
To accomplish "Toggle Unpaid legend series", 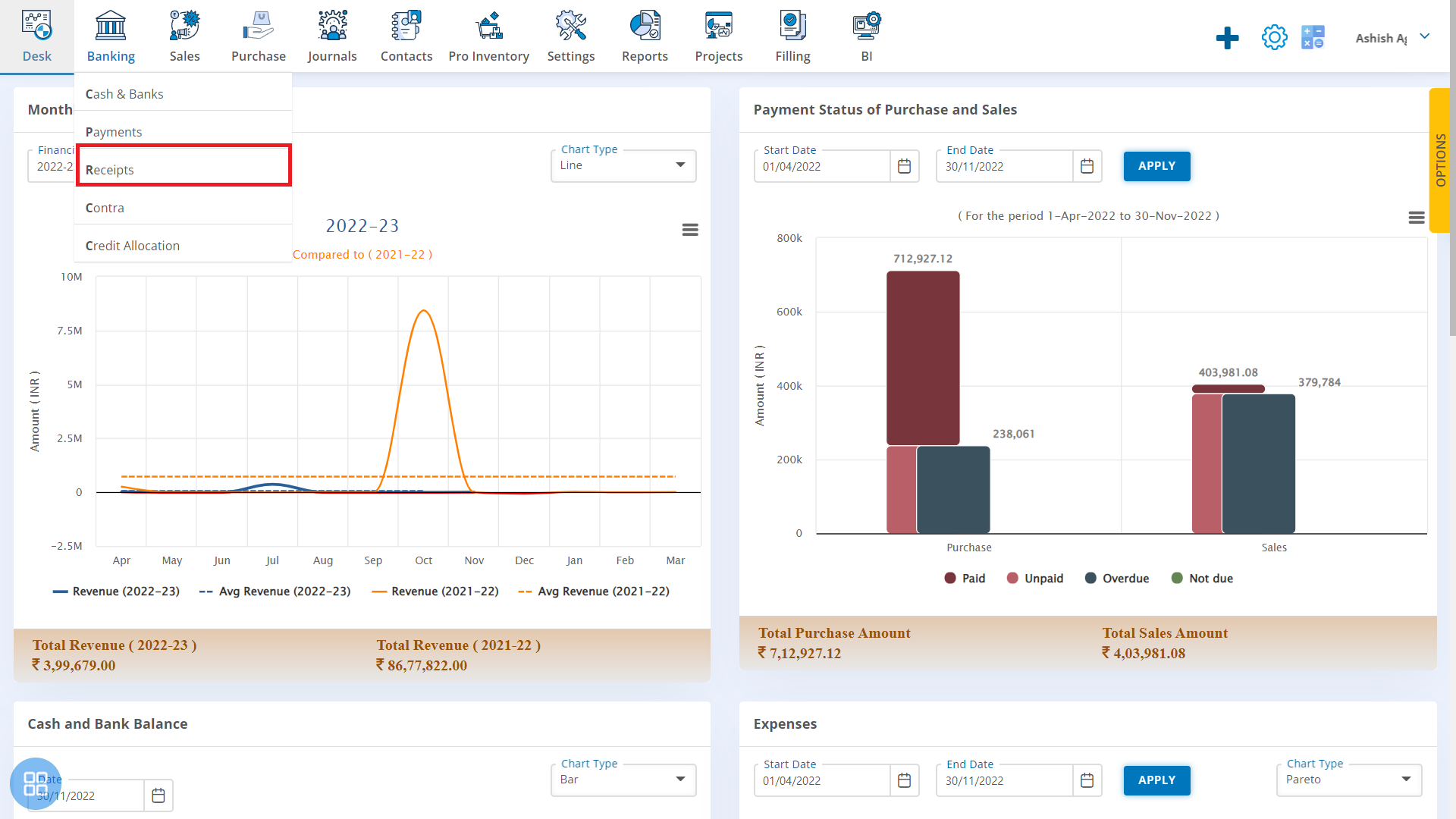I will (x=1035, y=579).
